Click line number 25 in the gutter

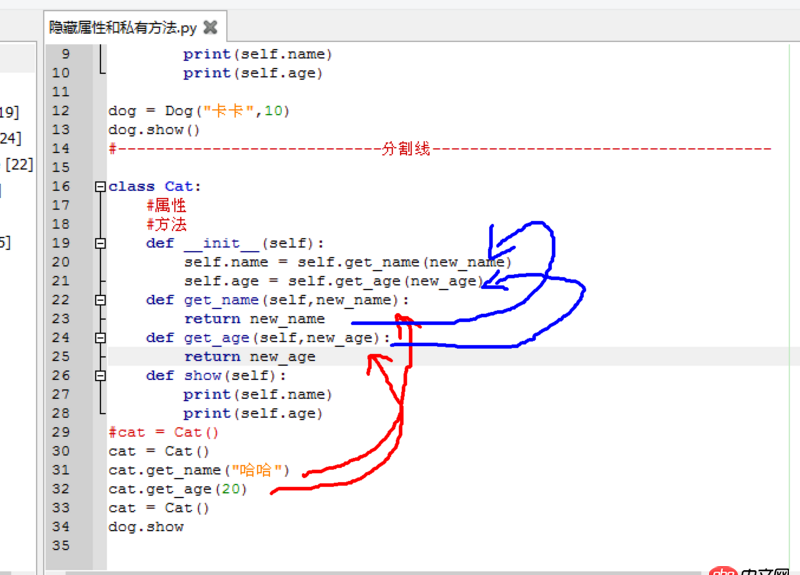click(x=61, y=356)
